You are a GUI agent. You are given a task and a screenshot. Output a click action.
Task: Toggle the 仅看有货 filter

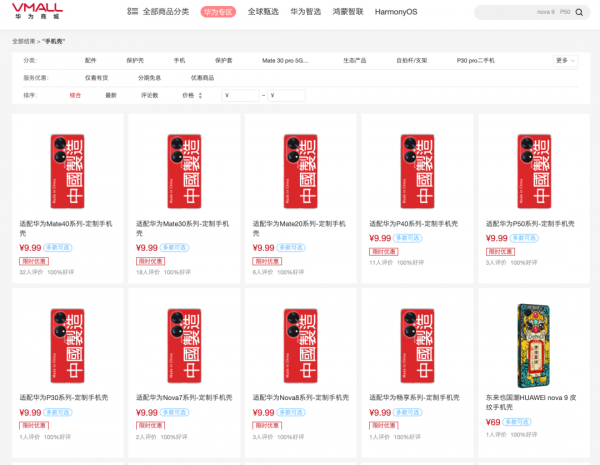pos(96,78)
